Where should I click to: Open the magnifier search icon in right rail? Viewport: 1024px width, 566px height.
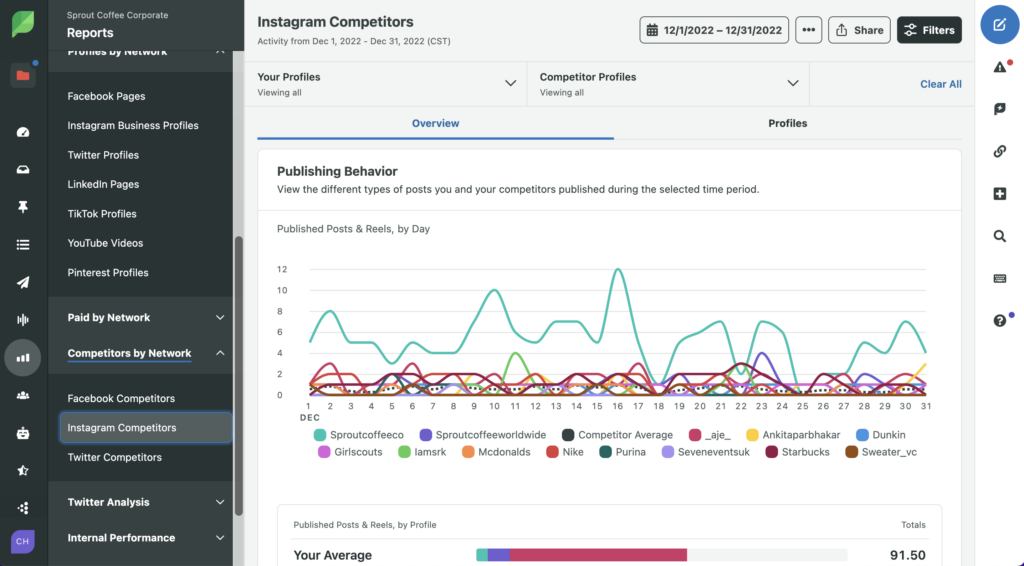pos(999,236)
